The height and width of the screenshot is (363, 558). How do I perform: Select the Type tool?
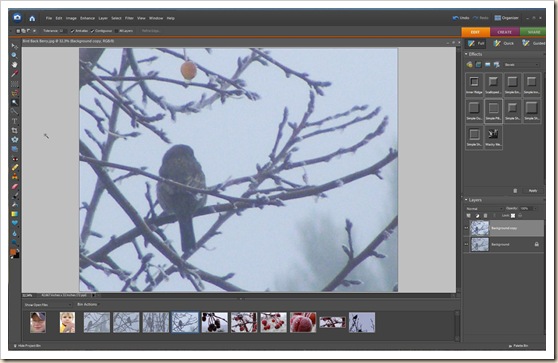pyautogui.click(x=15, y=121)
